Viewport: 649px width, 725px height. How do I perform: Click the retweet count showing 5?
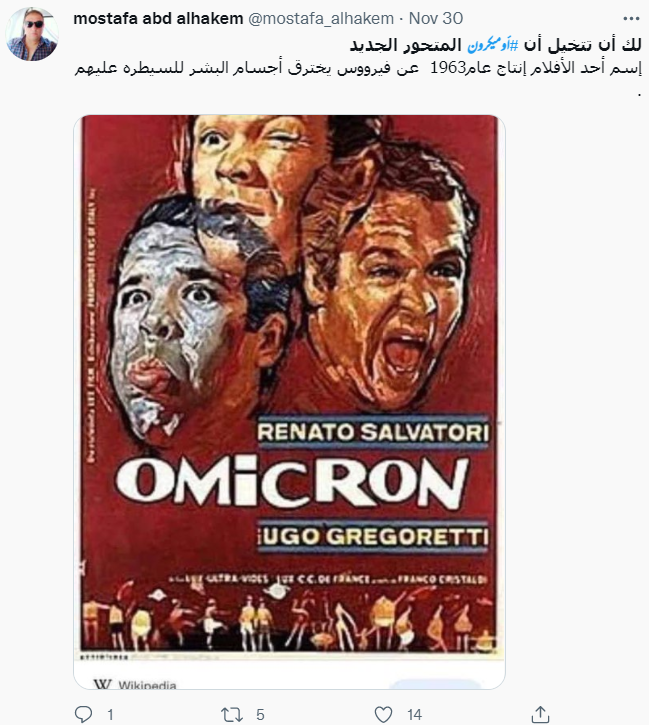[x=260, y=715]
